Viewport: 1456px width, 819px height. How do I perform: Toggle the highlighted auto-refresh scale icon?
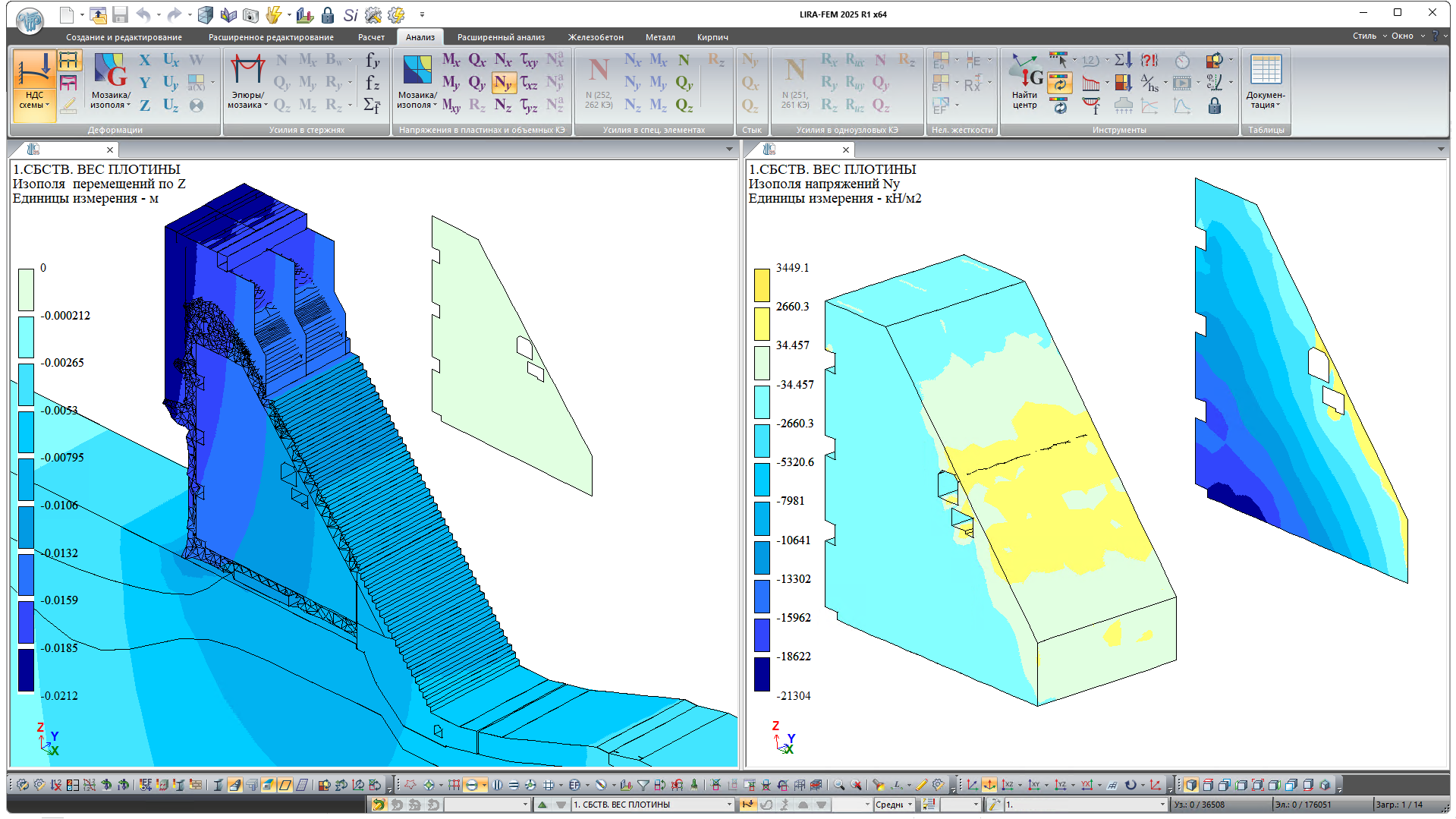(x=1059, y=83)
